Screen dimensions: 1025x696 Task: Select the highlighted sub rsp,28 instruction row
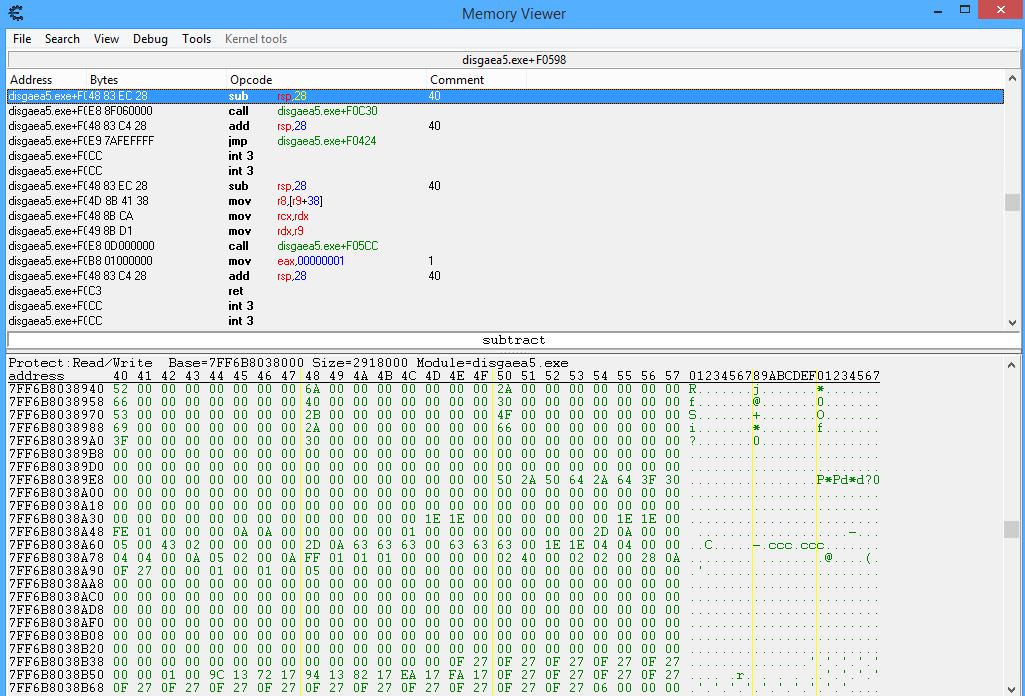click(505, 96)
